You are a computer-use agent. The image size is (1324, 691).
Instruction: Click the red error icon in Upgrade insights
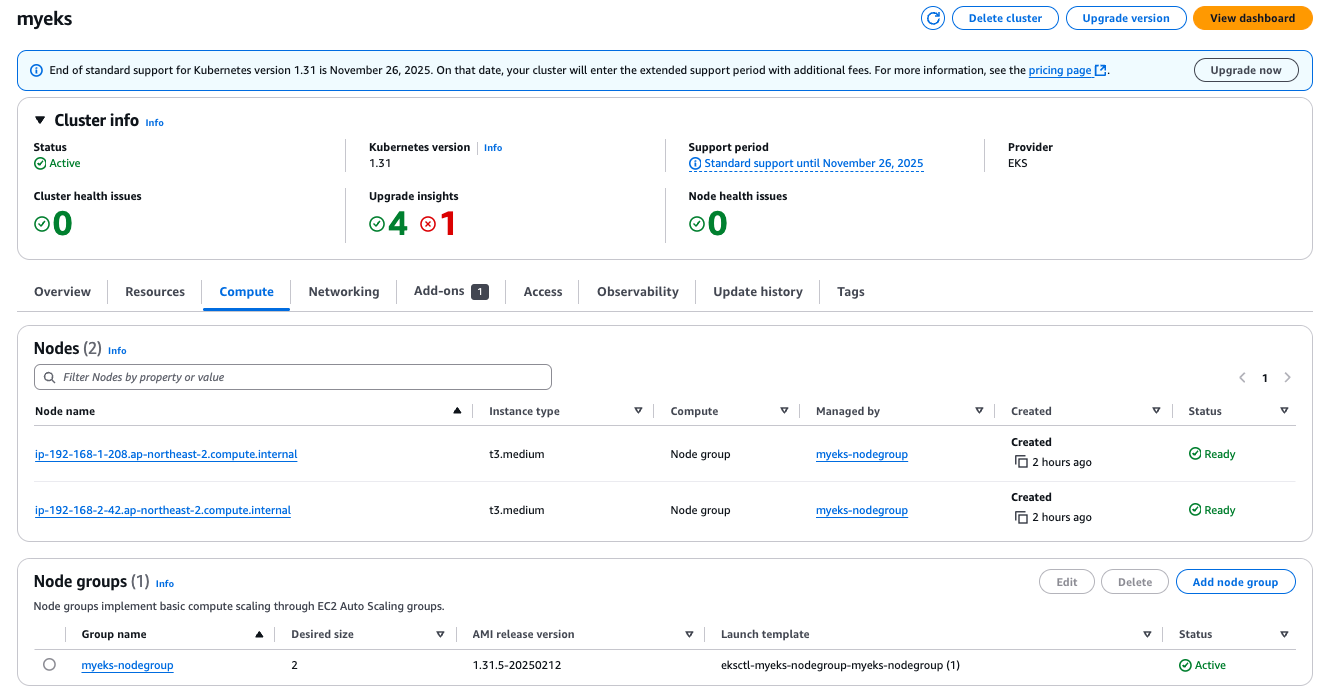(x=428, y=224)
